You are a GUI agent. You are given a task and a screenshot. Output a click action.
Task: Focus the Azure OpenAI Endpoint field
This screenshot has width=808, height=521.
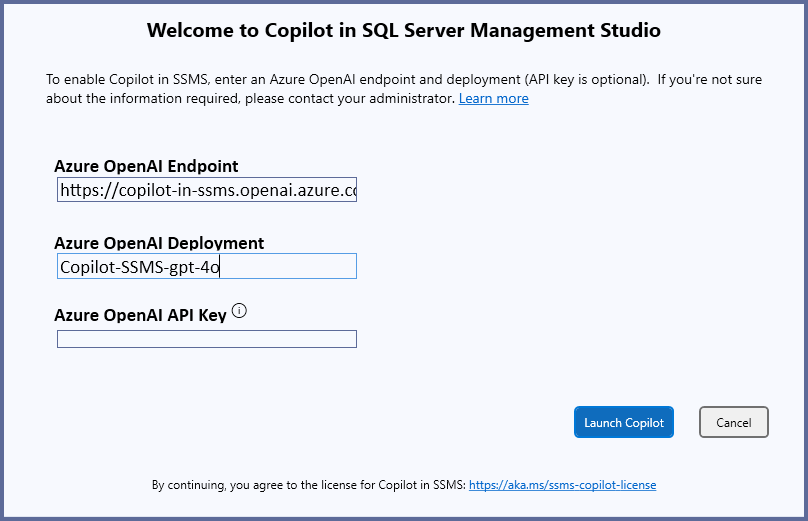click(207, 190)
